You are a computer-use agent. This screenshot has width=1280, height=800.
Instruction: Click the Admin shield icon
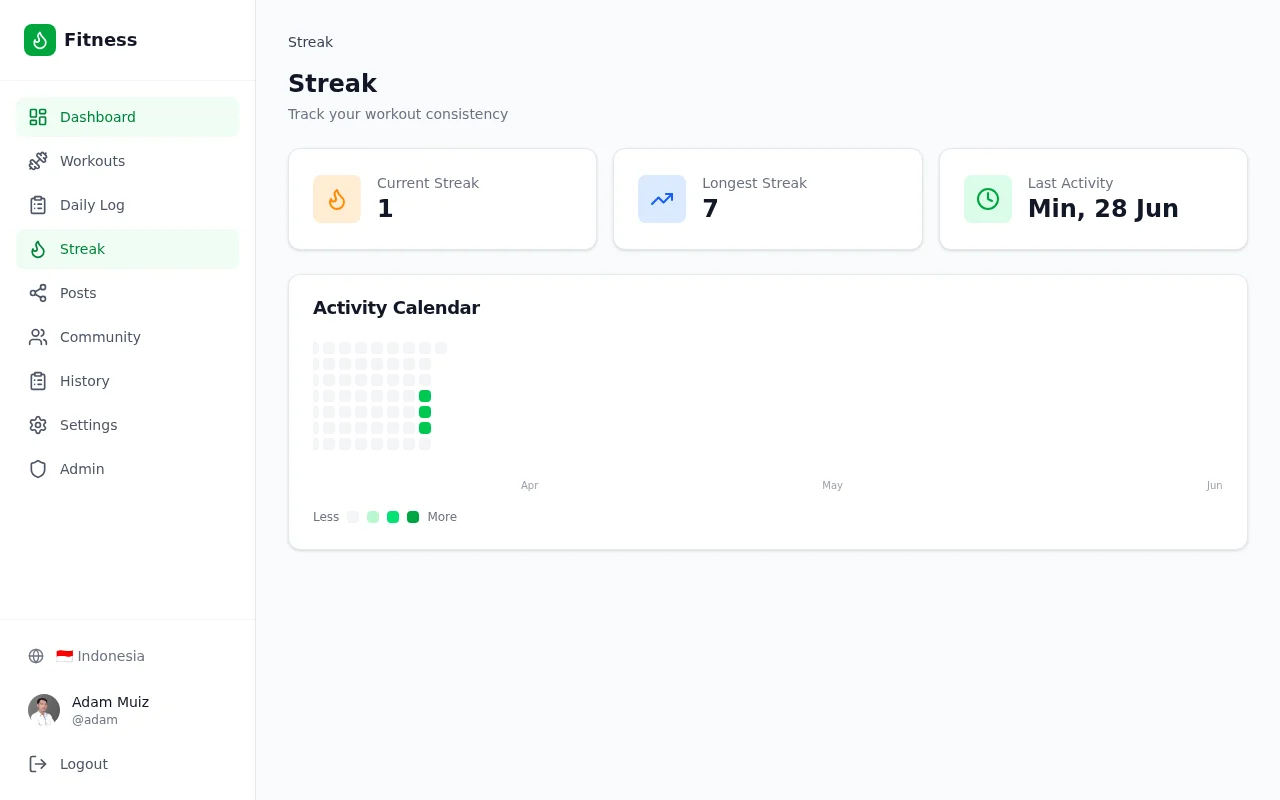click(x=38, y=469)
